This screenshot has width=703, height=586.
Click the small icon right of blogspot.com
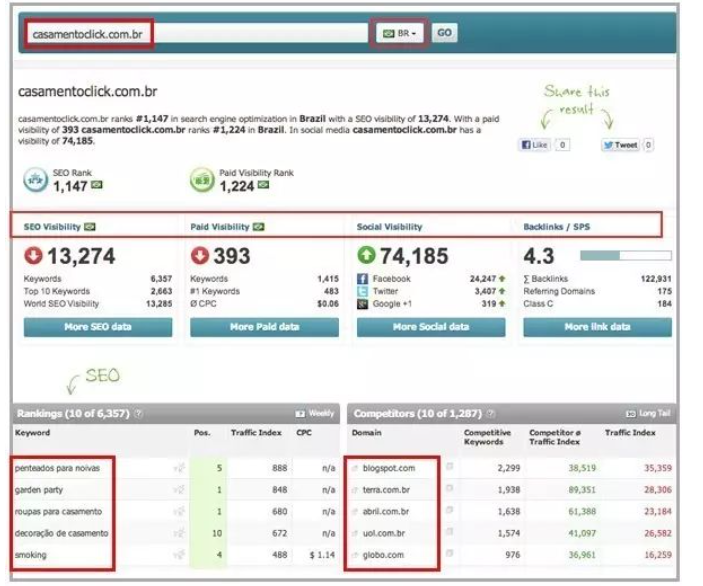pos(449,467)
